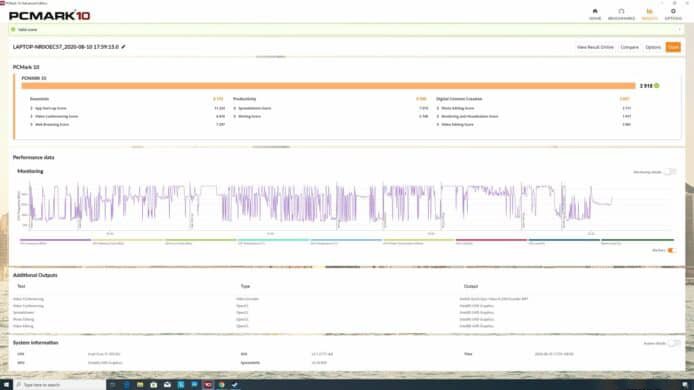Expand Video Editing Score details

(438, 124)
